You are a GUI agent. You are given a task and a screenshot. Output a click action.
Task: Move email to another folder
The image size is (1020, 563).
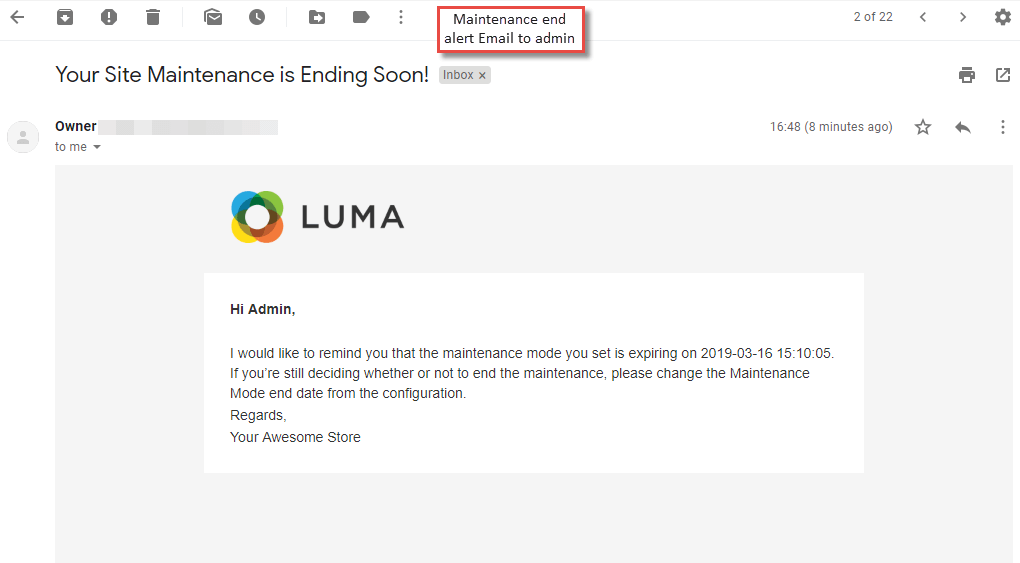pos(317,17)
